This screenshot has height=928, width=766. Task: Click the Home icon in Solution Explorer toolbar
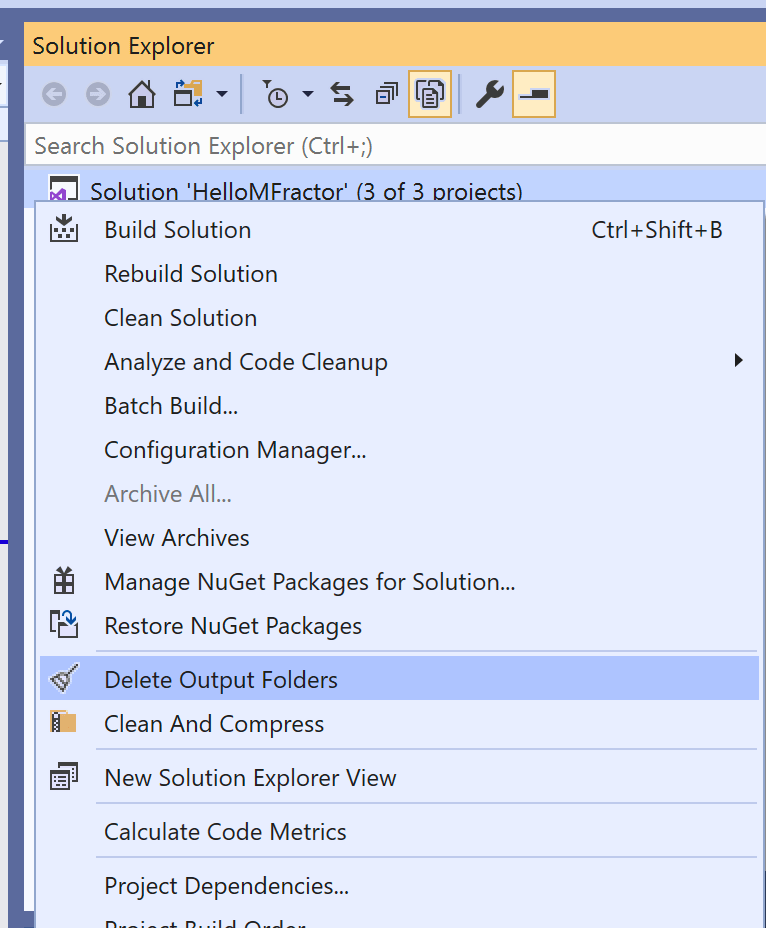tap(142, 95)
